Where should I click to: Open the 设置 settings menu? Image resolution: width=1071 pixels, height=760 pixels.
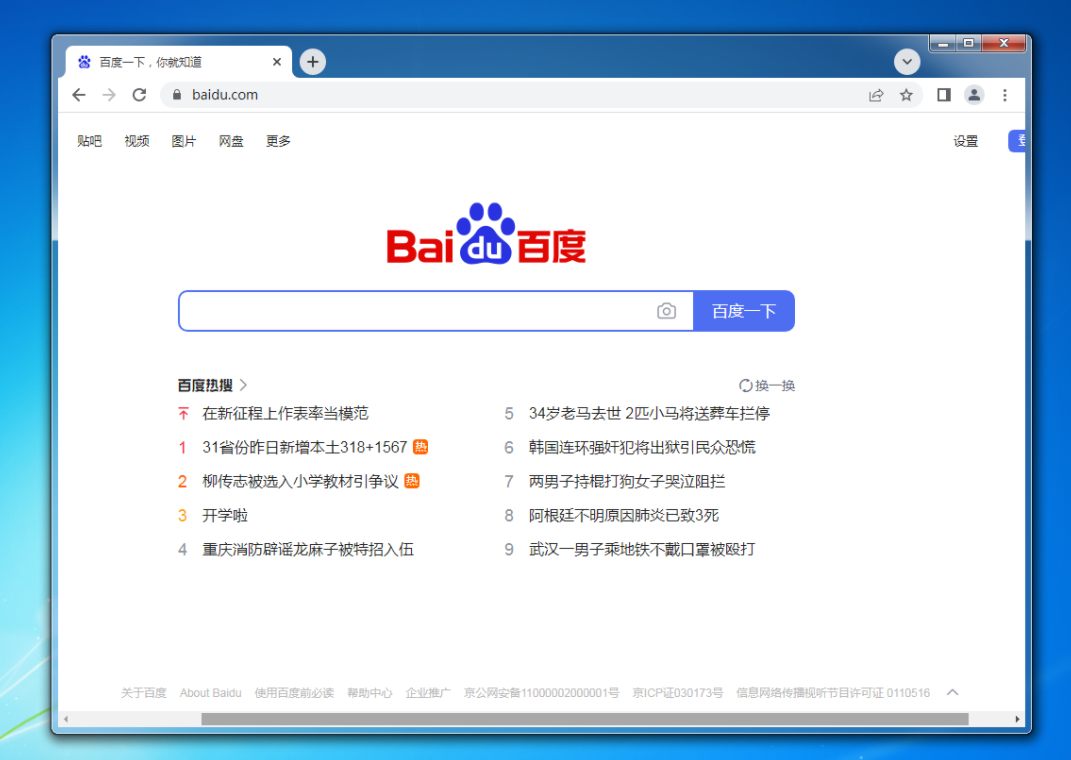[x=966, y=141]
